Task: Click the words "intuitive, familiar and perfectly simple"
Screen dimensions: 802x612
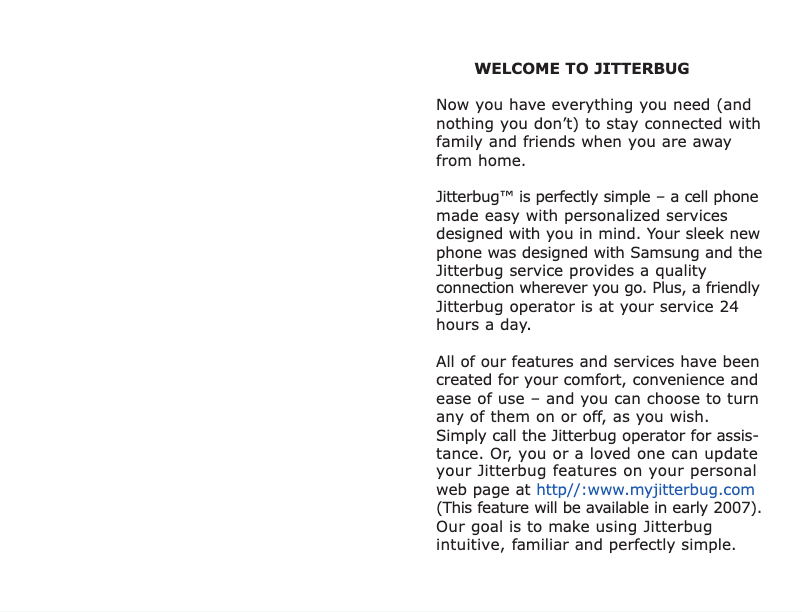Action: click(x=585, y=546)
